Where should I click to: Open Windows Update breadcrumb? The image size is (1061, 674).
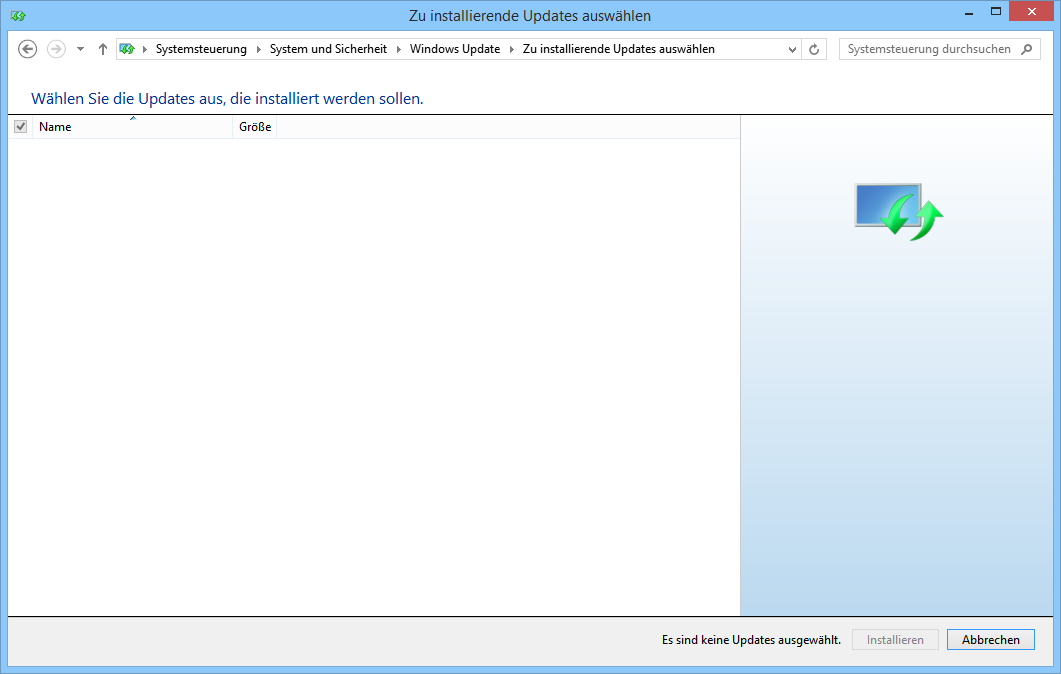coord(455,49)
